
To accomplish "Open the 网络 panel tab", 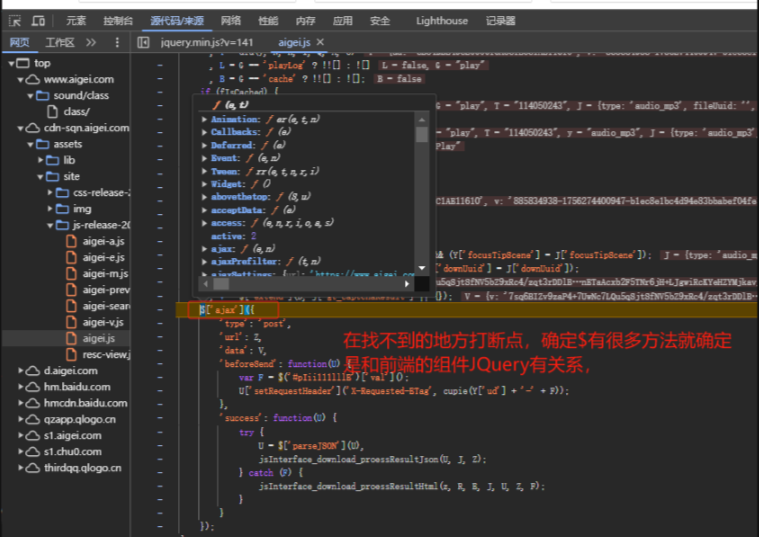I will tap(230, 21).
